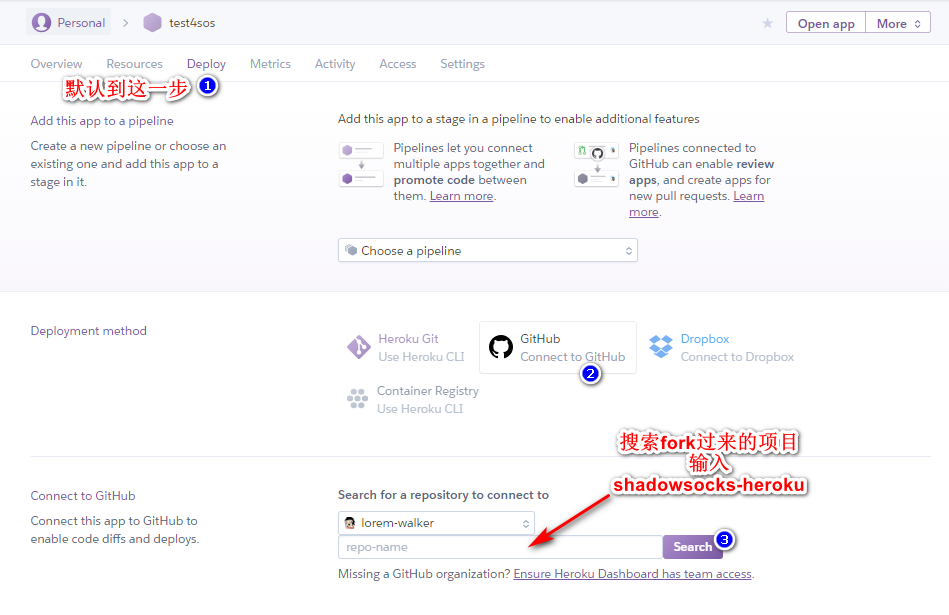Click the Dropbox logo icon
Image resolution: width=949 pixels, height=615 pixels.
(x=661, y=347)
